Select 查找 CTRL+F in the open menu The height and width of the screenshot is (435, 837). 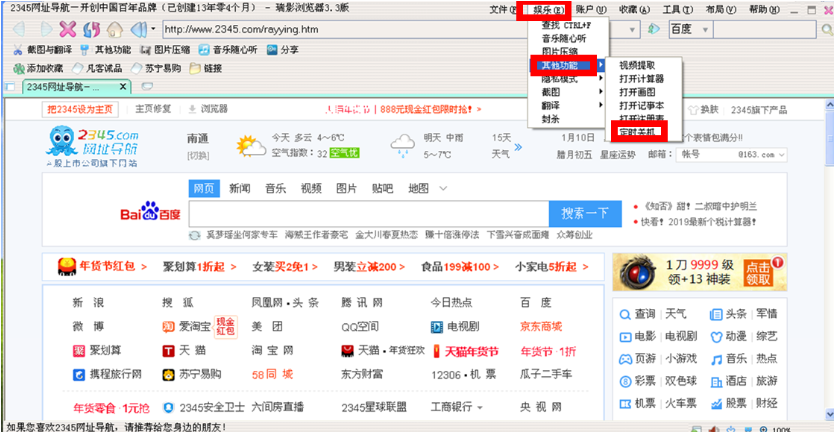[x=567, y=25]
